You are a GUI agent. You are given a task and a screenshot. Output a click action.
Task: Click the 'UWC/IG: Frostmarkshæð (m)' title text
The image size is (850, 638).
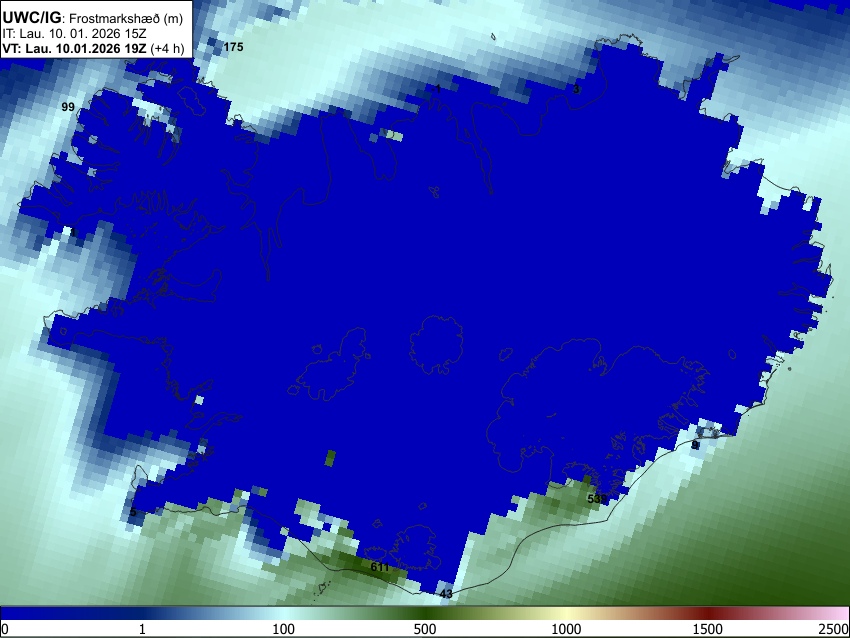[93, 18]
